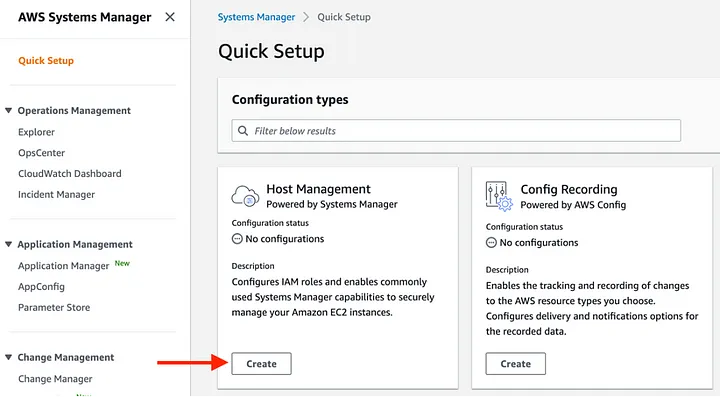Open Explorer from the sidebar
The height and width of the screenshot is (397, 720).
click(36, 132)
